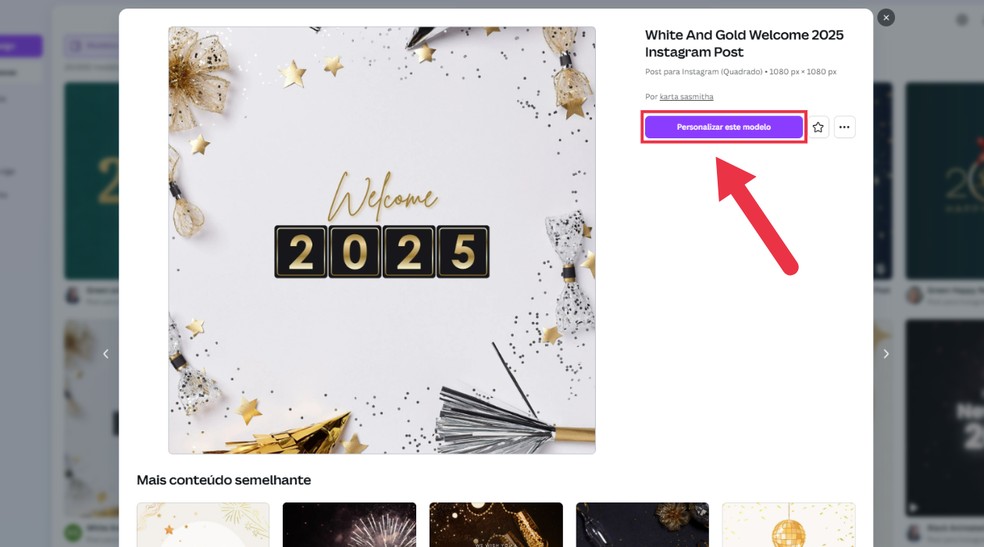The height and width of the screenshot is (547, 984).
Task: Click the Mais conteúdo semelhante heading
Action: (224, 480)
